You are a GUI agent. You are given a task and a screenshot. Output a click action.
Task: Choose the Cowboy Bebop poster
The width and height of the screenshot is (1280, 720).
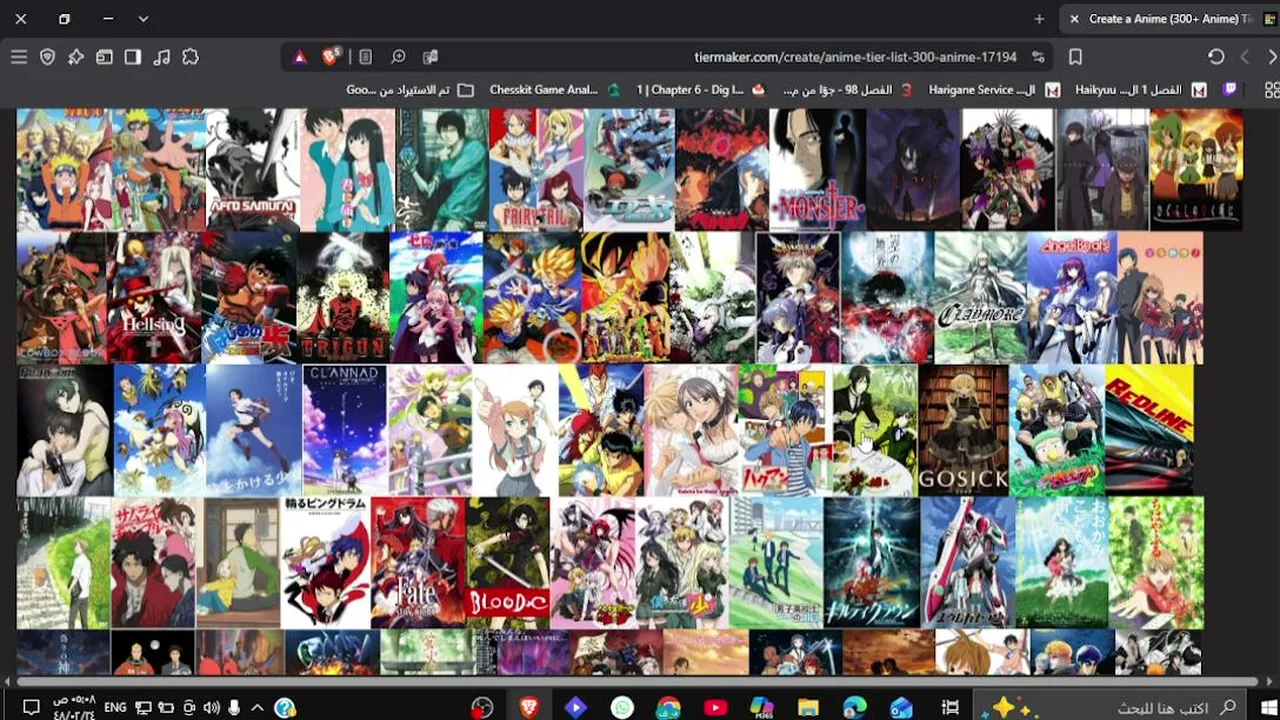point(62,298)
